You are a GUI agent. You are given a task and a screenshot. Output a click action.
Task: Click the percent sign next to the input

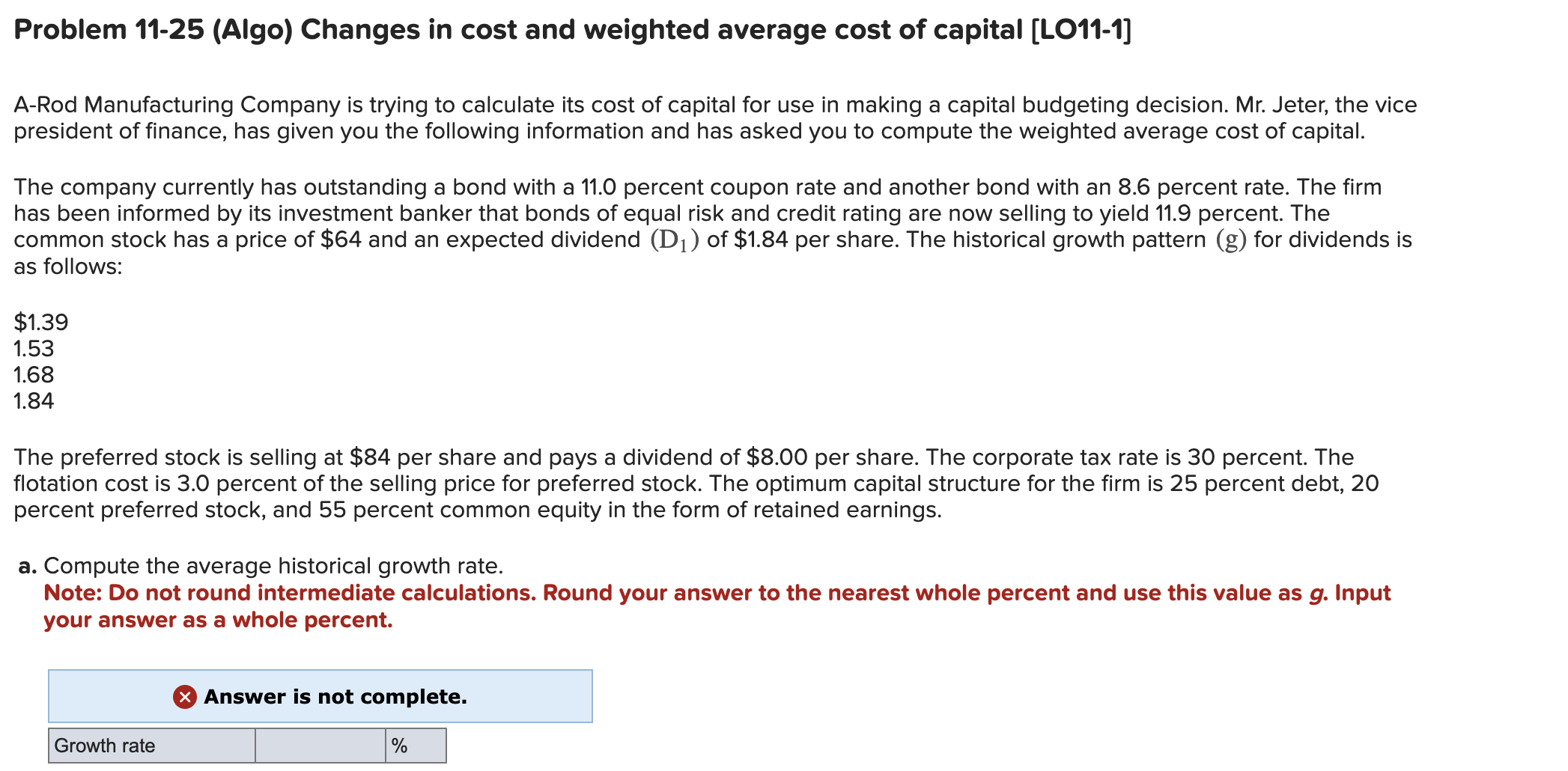click(401, 745)
